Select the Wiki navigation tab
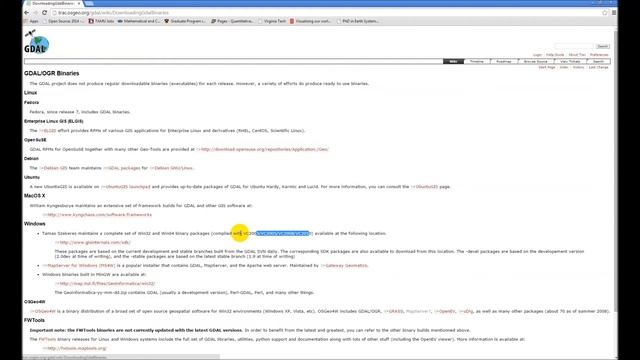 (453, 61)
